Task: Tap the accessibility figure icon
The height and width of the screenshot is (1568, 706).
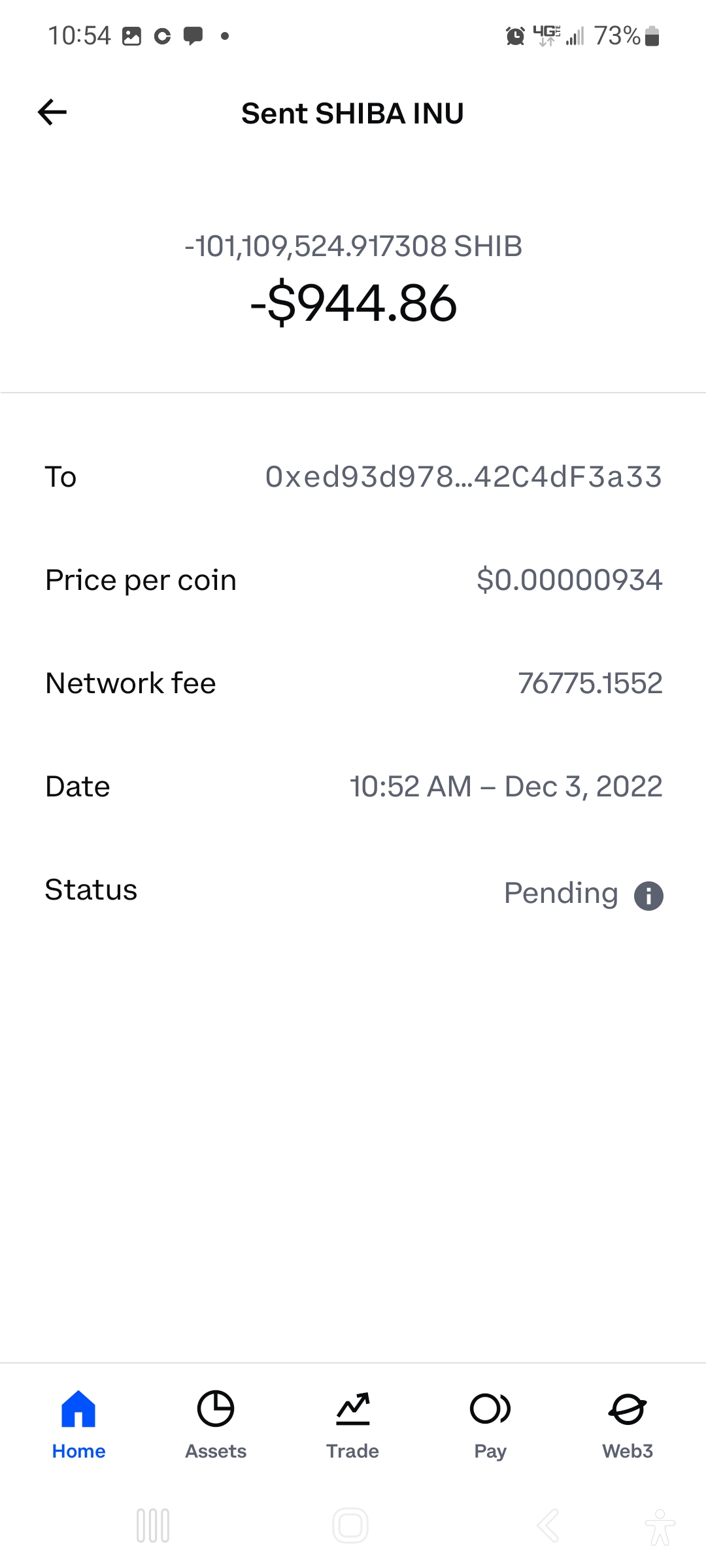Action: tap(660, 1526)
